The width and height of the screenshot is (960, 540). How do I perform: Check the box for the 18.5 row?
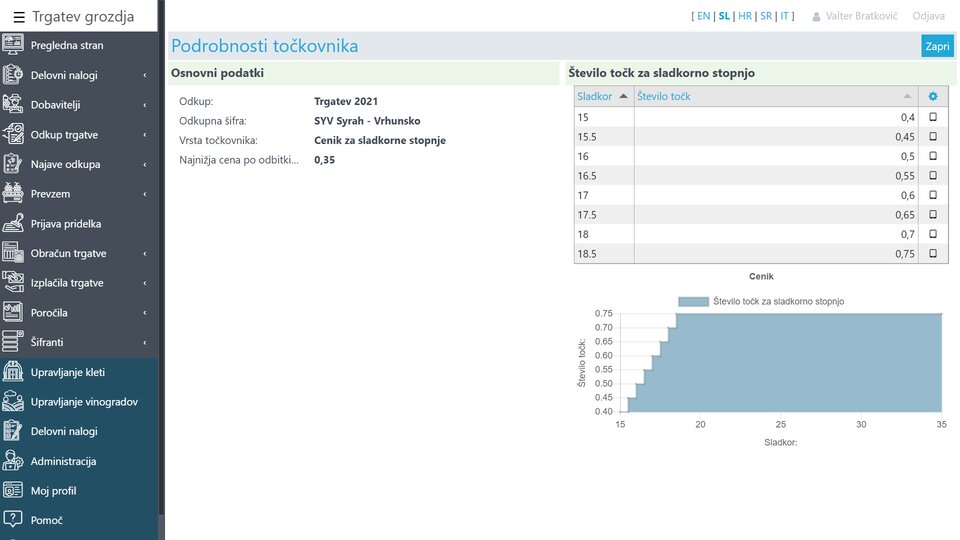(x=933, y=254)
